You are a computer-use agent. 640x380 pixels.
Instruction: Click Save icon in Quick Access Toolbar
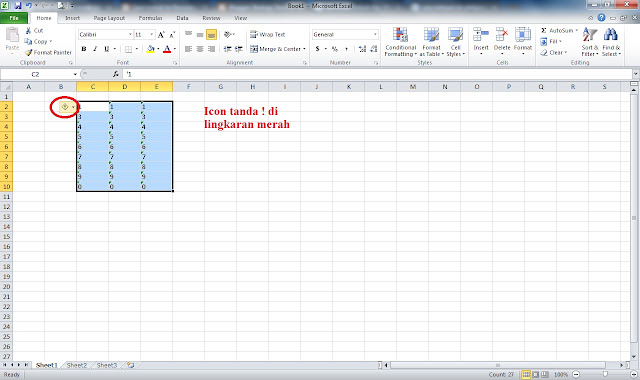[18, 6]
